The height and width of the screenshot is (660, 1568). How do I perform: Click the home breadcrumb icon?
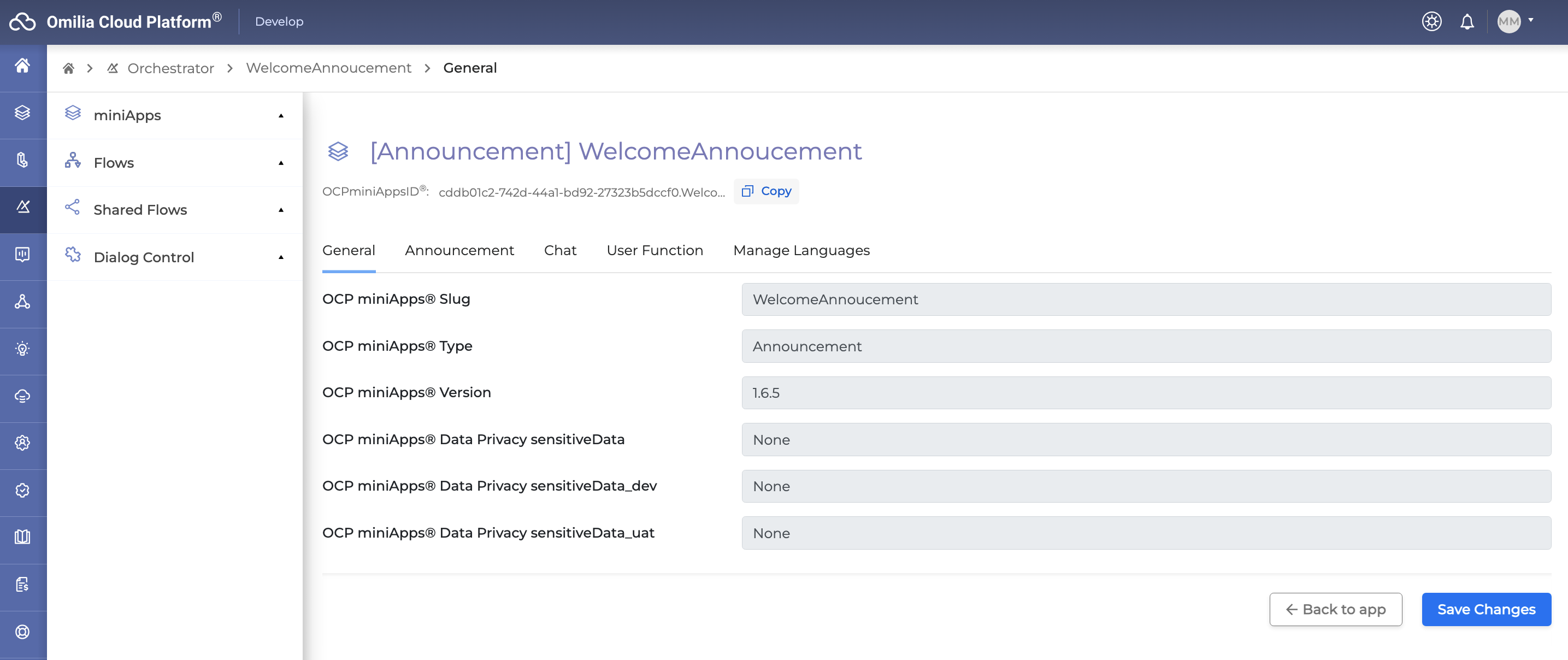[x=69, y=68]
